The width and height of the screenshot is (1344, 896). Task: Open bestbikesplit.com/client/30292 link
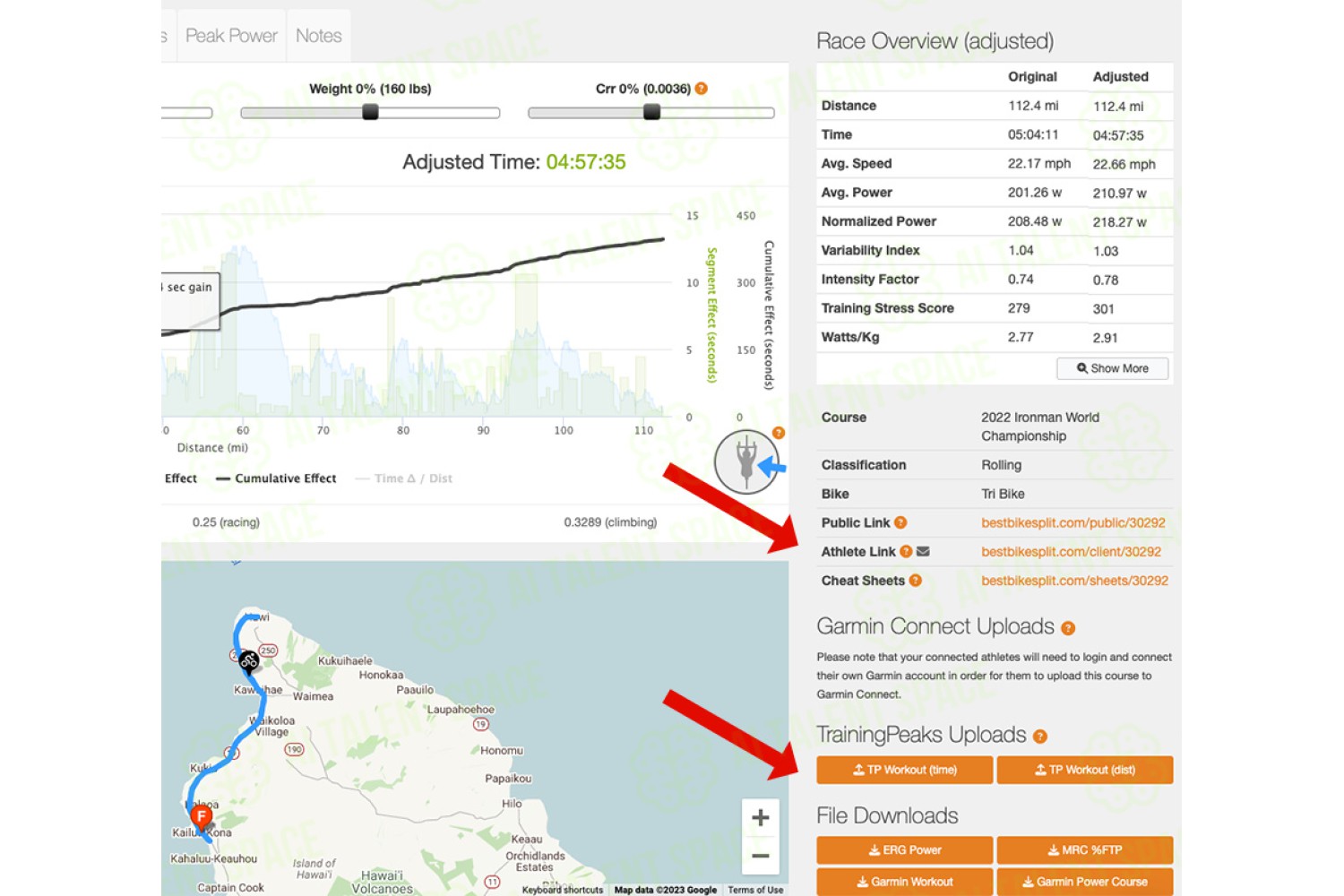pos(1071,552)
